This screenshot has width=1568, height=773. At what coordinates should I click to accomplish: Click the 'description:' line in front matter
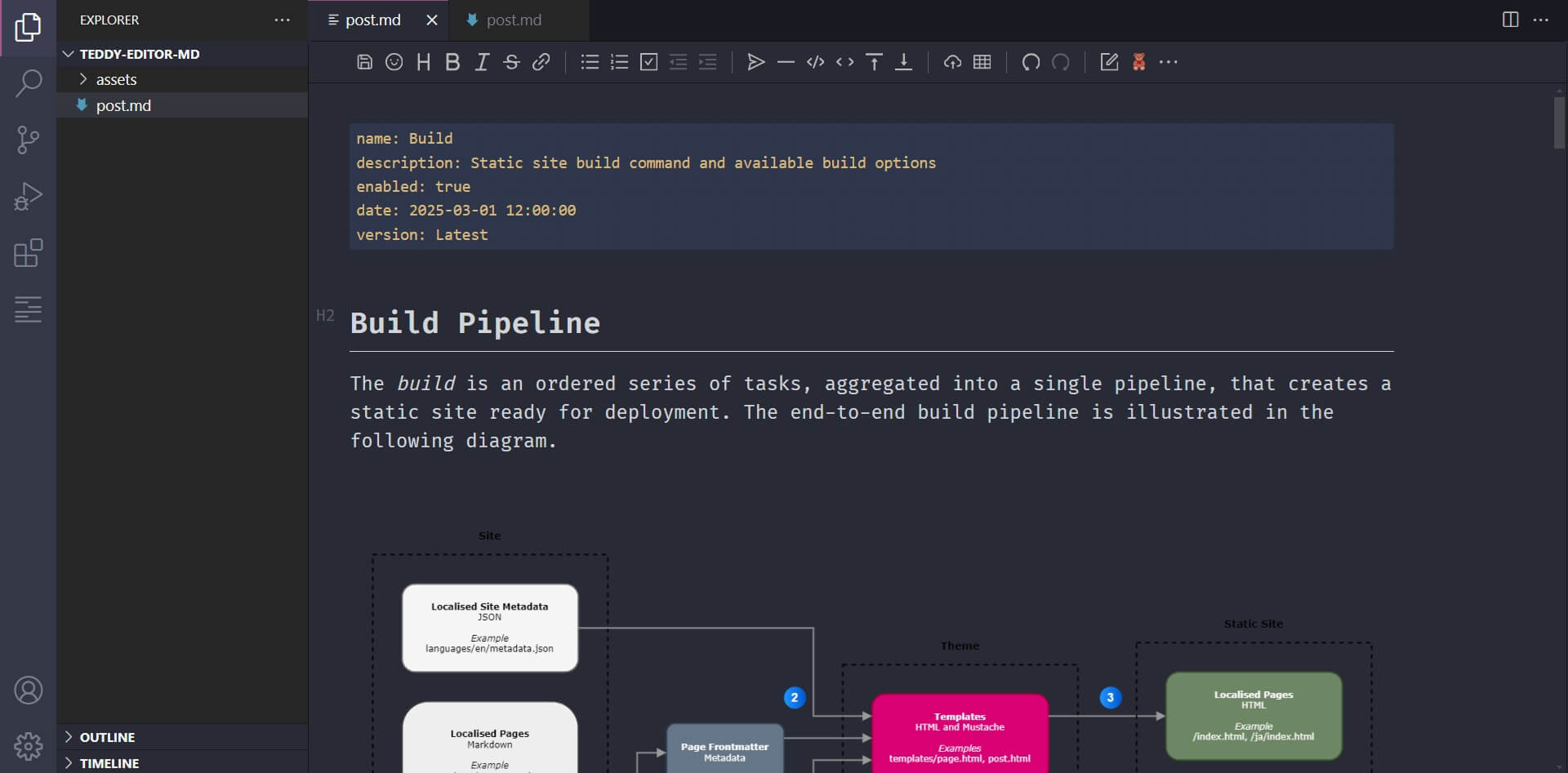click(x=646, y=162)
